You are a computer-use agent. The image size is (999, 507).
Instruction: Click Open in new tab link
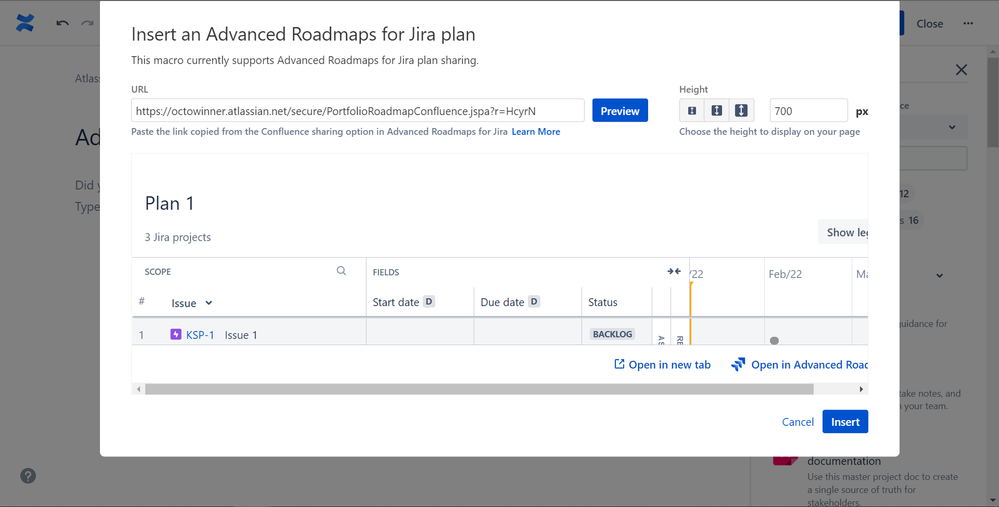click(x=662, y=364)
